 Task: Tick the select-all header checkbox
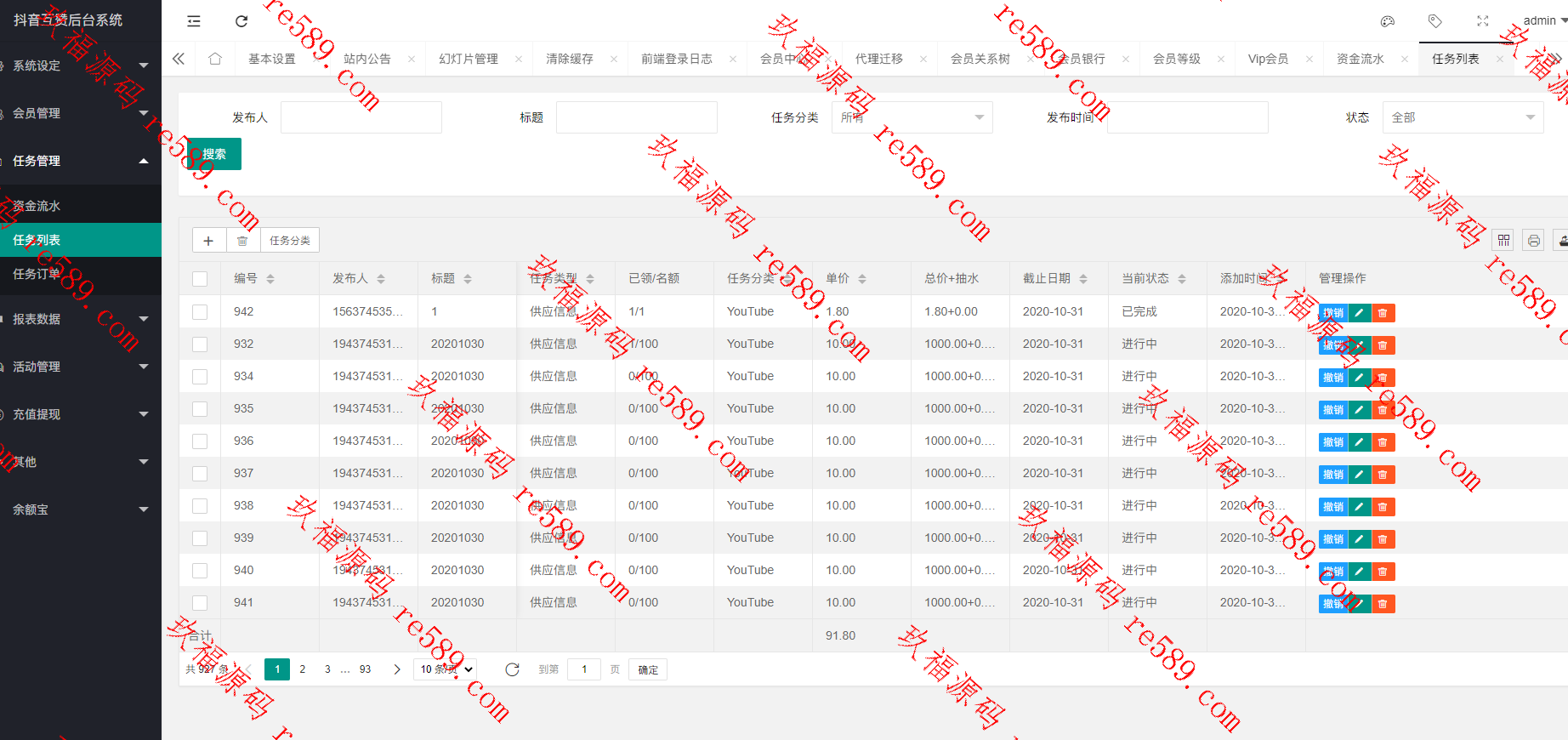click(x=200, y=279)
